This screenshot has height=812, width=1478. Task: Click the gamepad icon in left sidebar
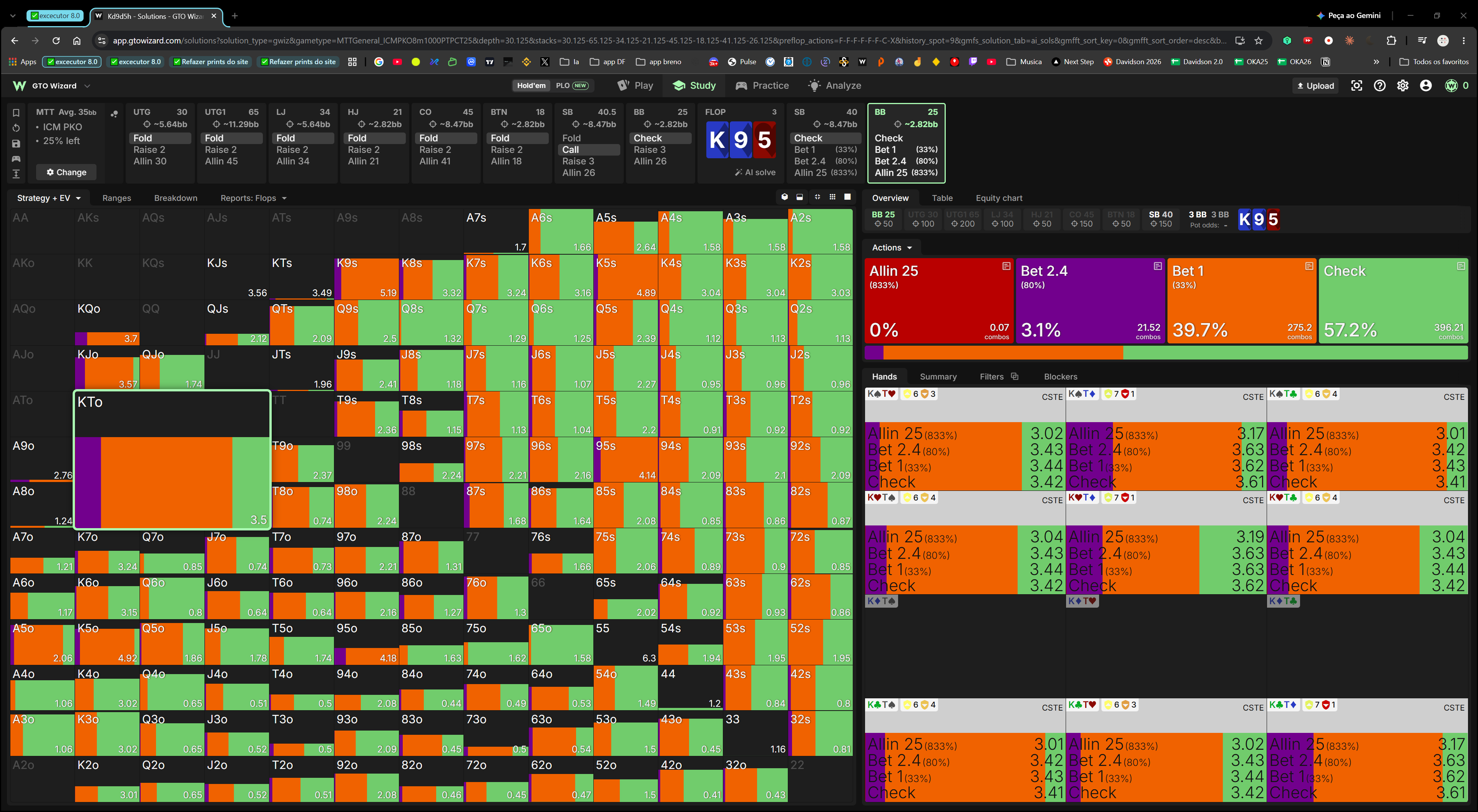pos(16,158)
